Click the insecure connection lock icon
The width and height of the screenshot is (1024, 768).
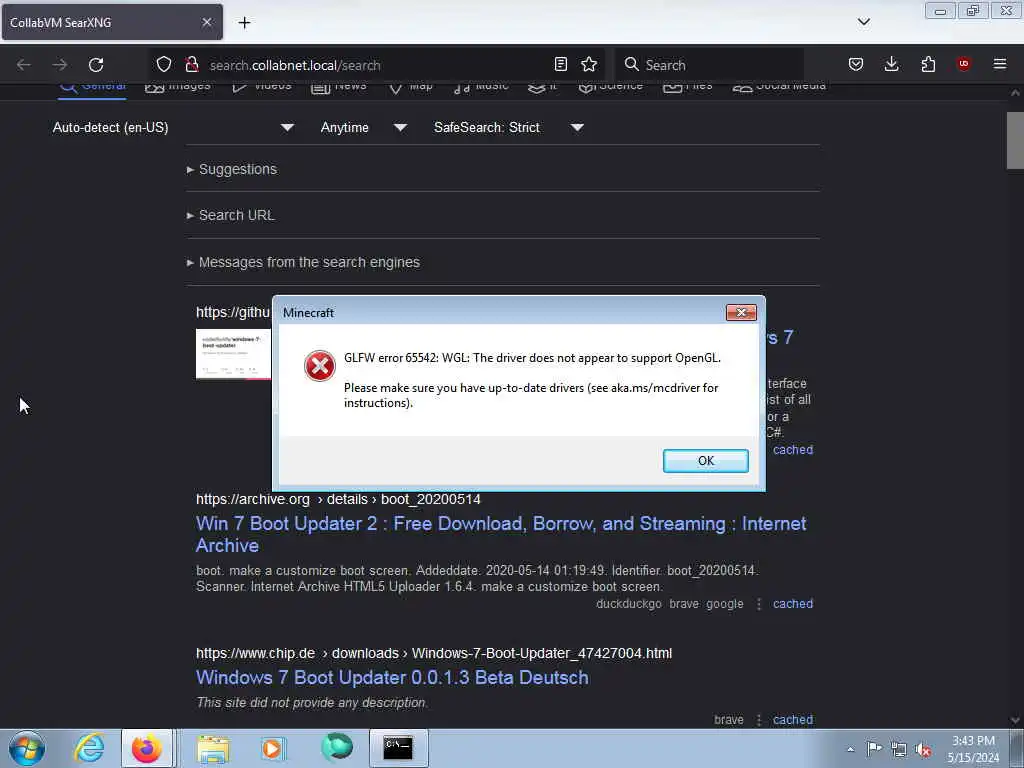(x=191, y=64)
